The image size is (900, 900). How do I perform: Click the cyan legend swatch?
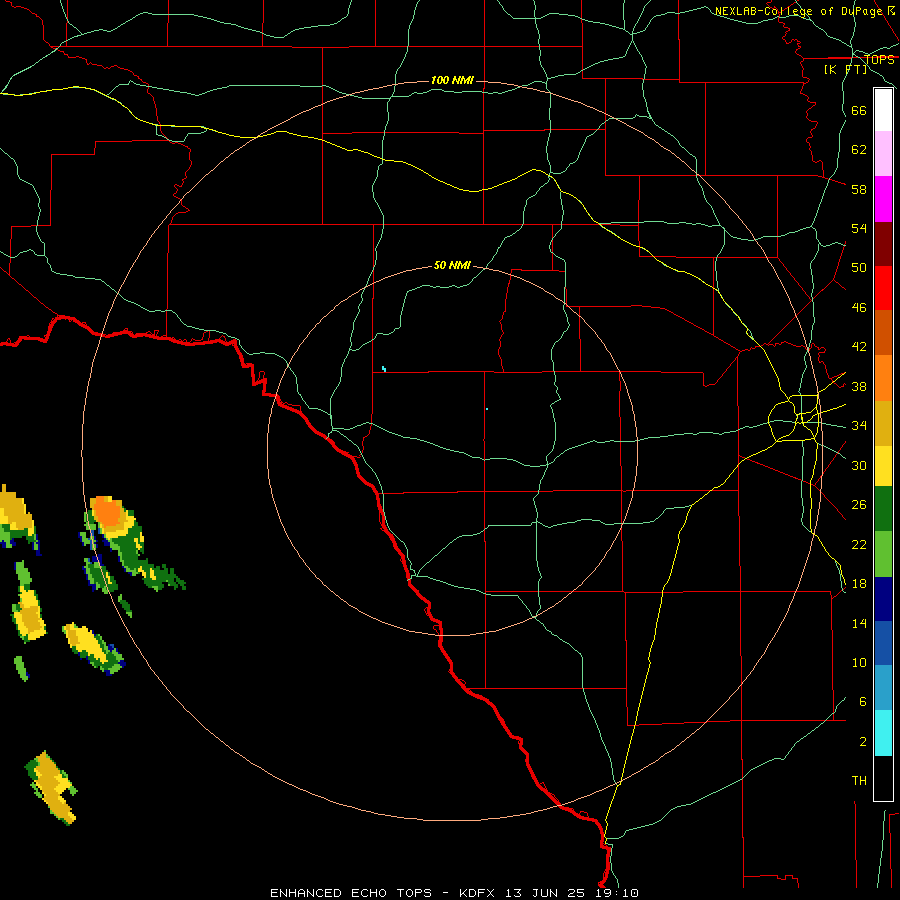pos(883,733)
